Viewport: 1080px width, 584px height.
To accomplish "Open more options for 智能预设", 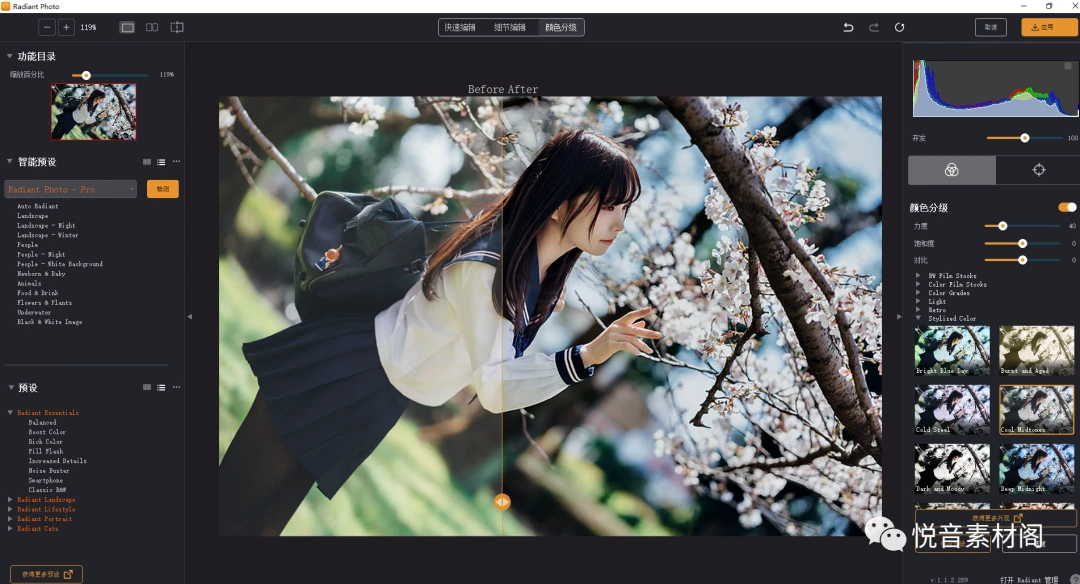I will [x=176, y=162].
